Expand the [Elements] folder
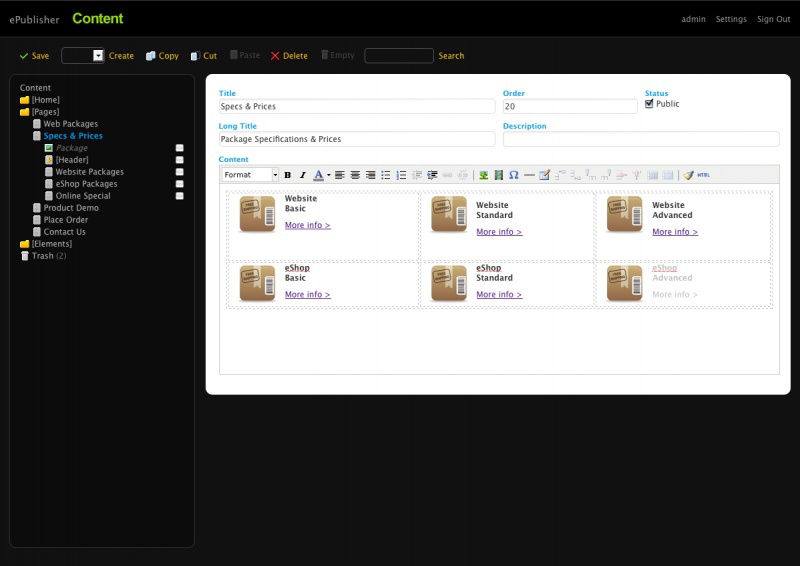This screenshot has height=566, width=800. coord(25,244)
